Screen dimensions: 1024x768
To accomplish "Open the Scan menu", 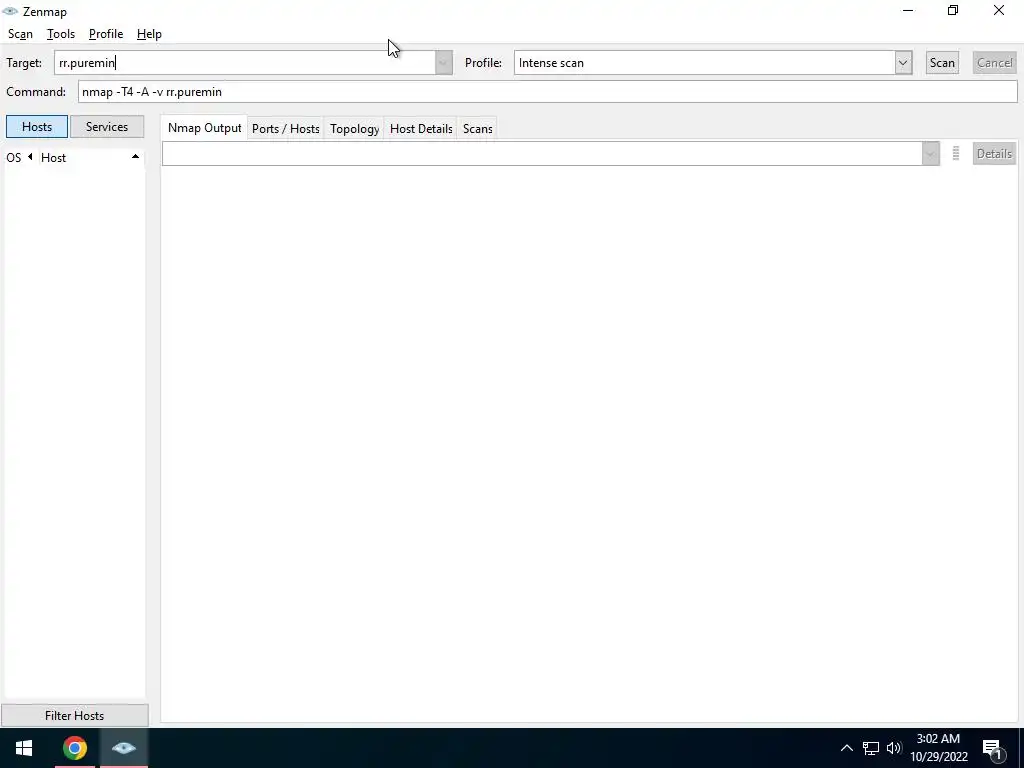I will [20, 34].
